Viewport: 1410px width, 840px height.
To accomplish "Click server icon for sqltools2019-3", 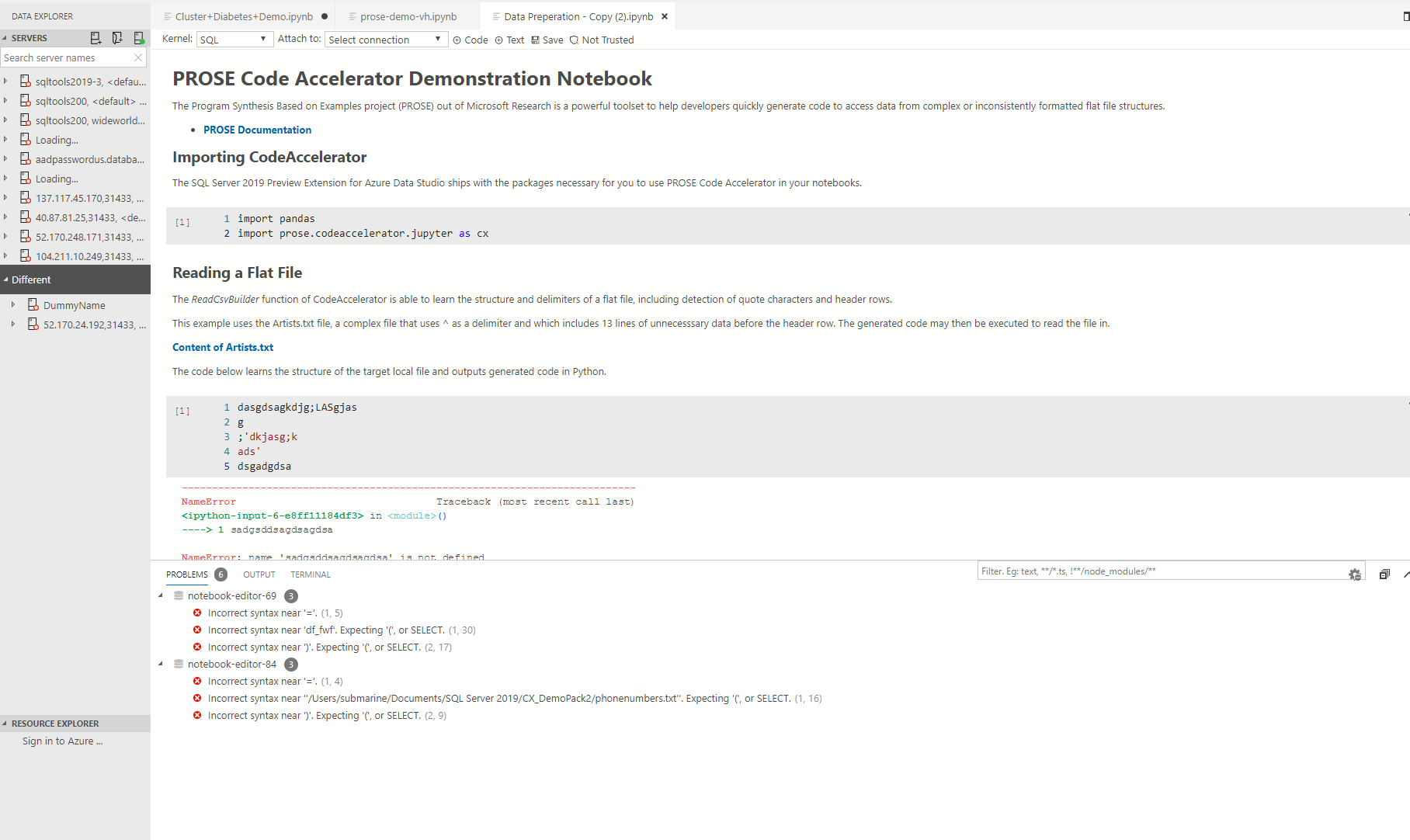I will pos(26,81).
